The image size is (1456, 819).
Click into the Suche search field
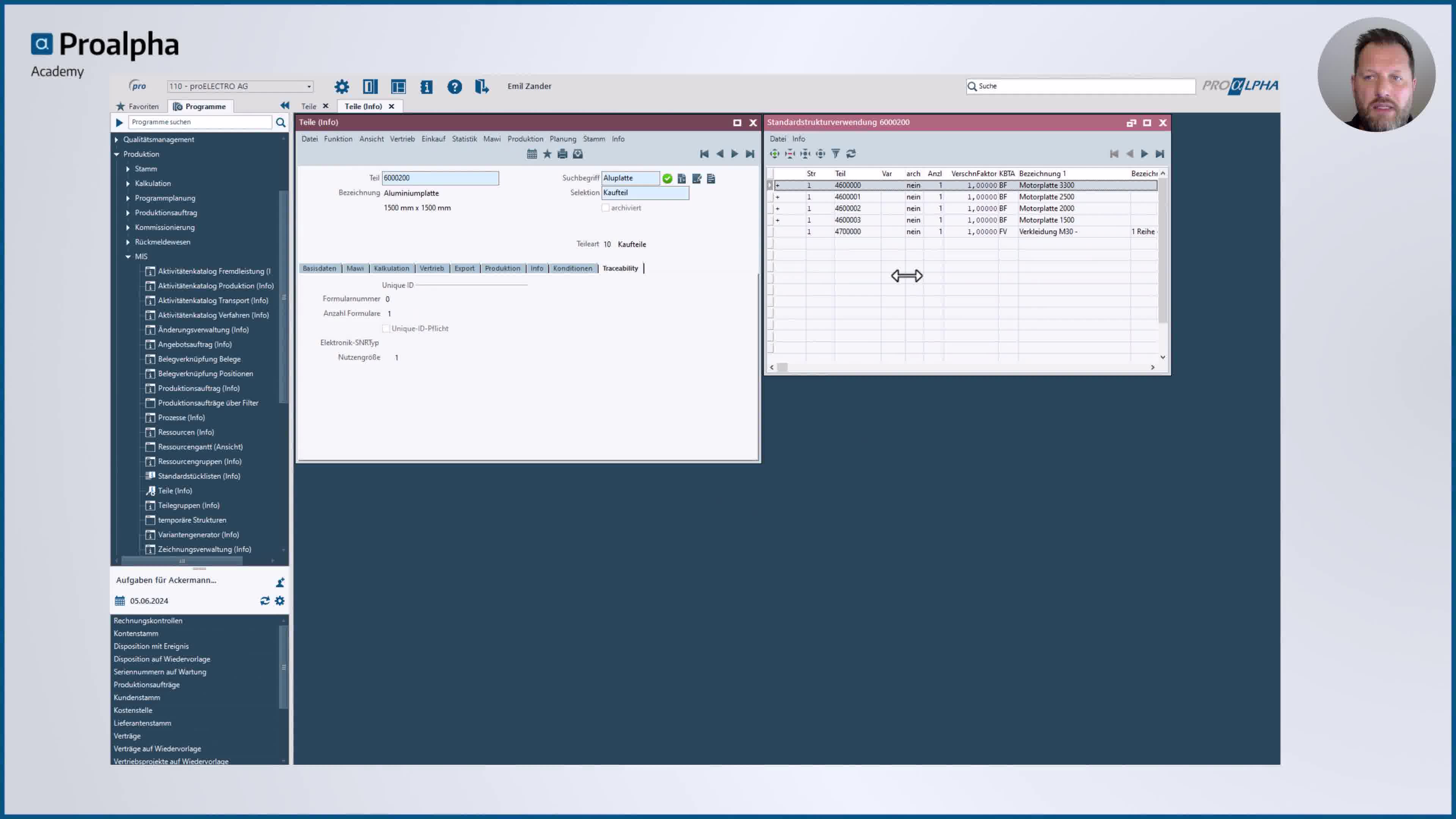[1081, 86]
